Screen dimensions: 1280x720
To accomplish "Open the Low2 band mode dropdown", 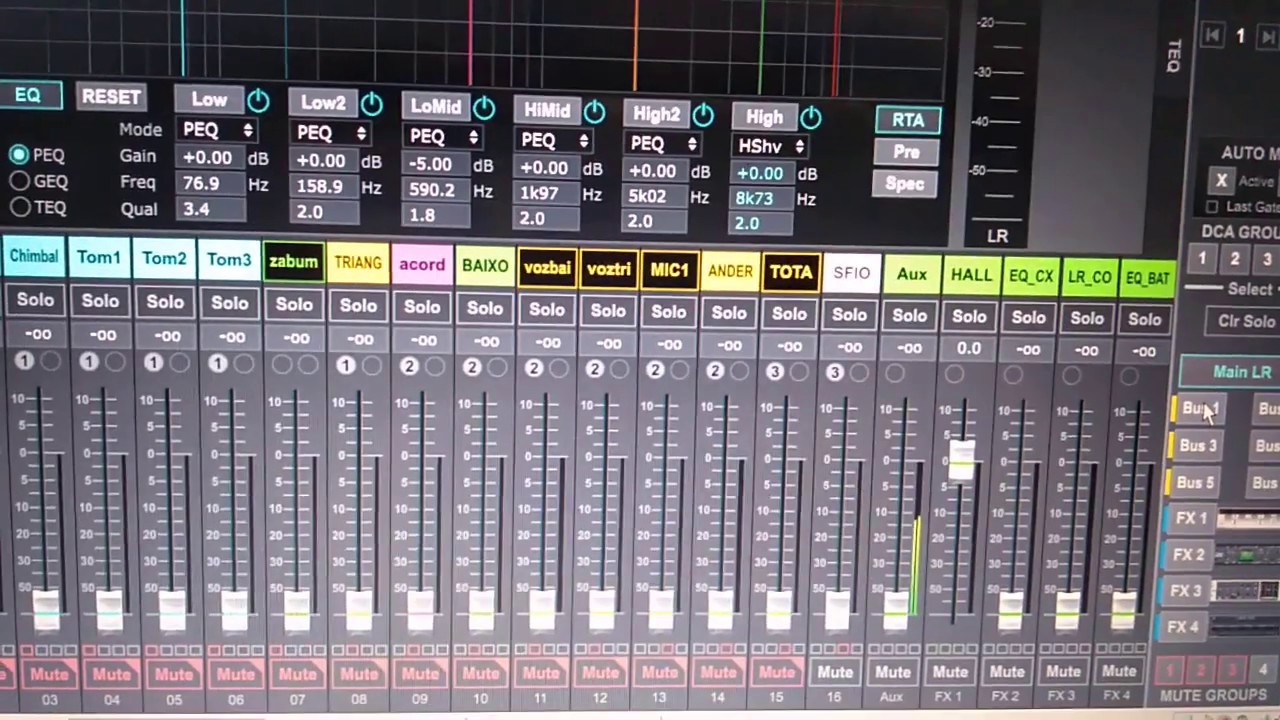I will click(x=331, y=133).
